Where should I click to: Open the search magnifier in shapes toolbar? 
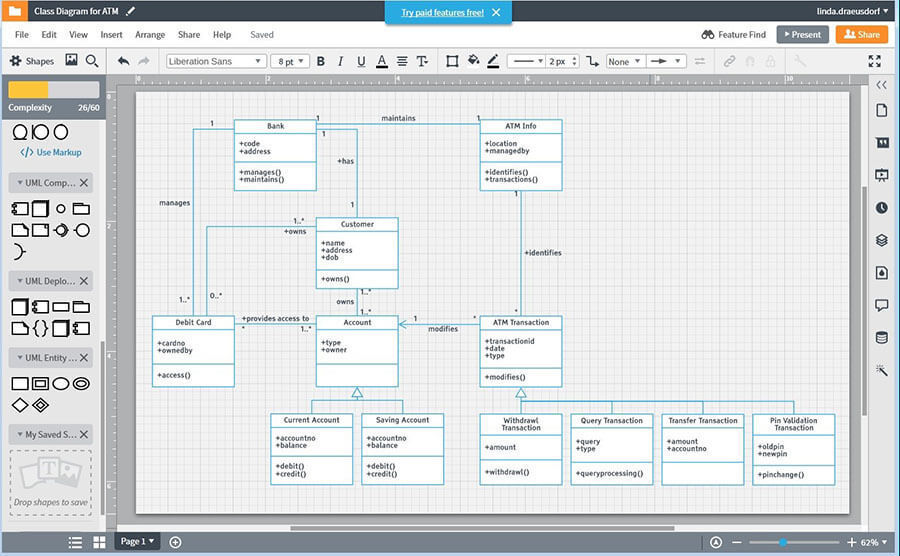[92, 61]
